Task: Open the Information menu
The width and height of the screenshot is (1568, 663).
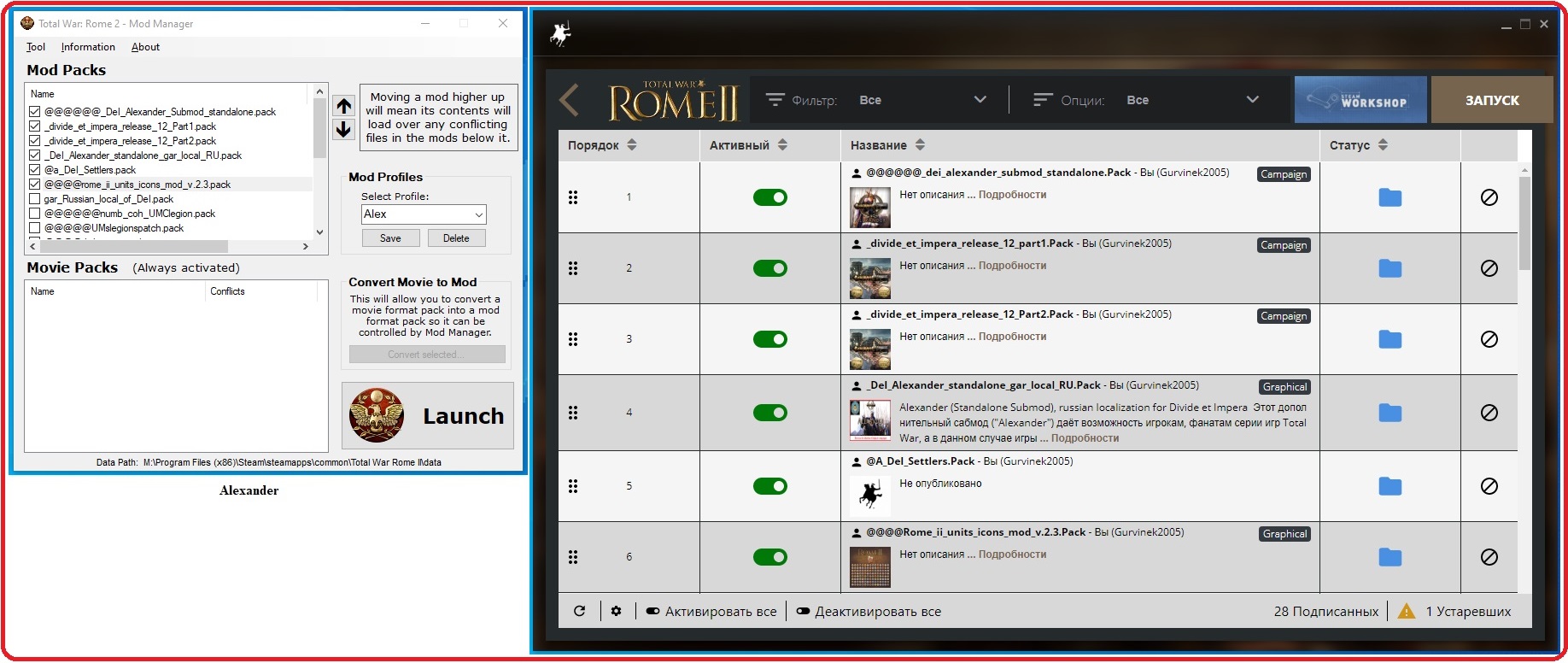Action: click(x=88, y=47)
